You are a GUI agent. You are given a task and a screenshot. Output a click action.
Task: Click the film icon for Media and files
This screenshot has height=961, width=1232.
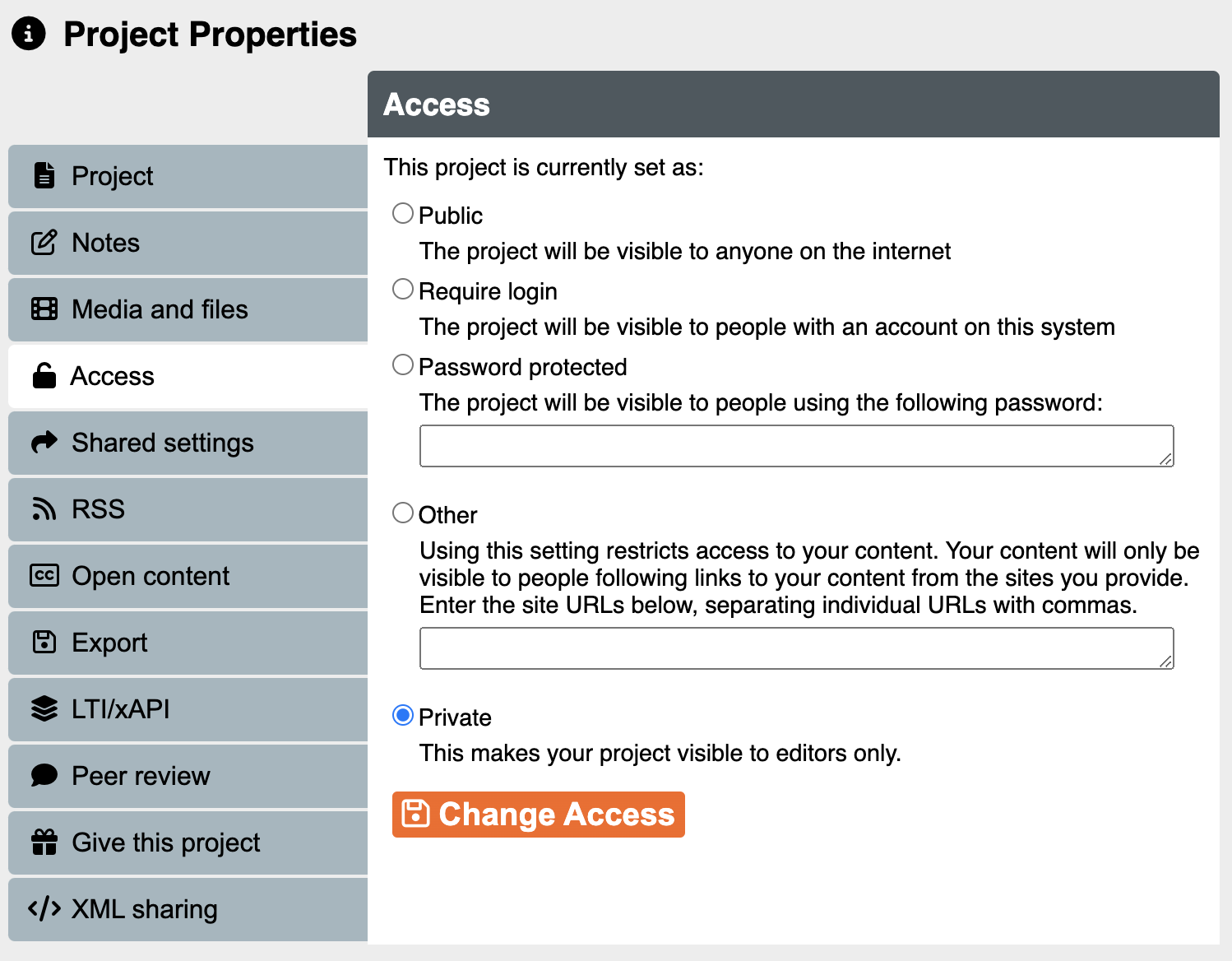click(44, 309)
